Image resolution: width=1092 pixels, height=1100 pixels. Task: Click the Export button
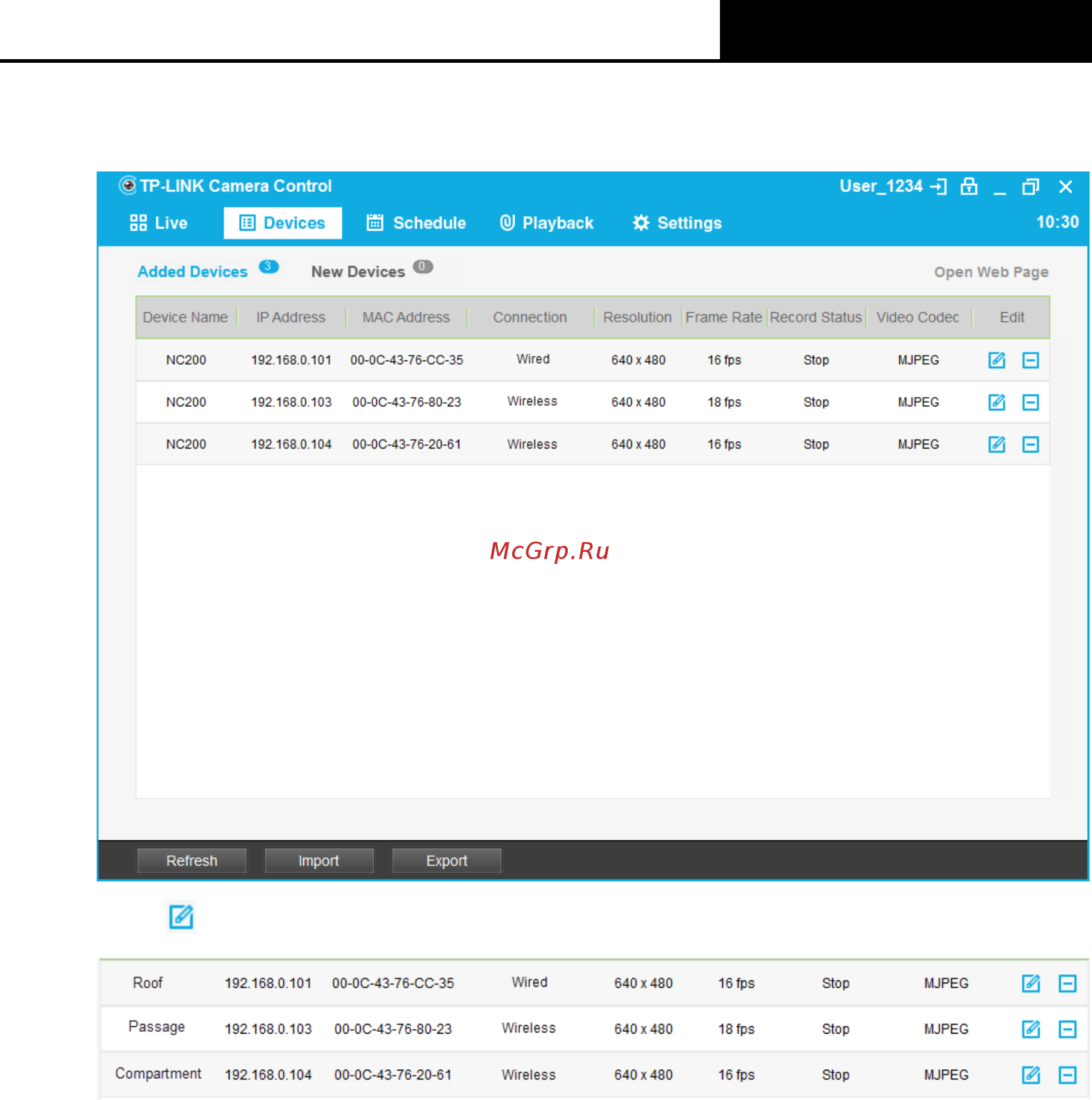click(x=447, y=860)
